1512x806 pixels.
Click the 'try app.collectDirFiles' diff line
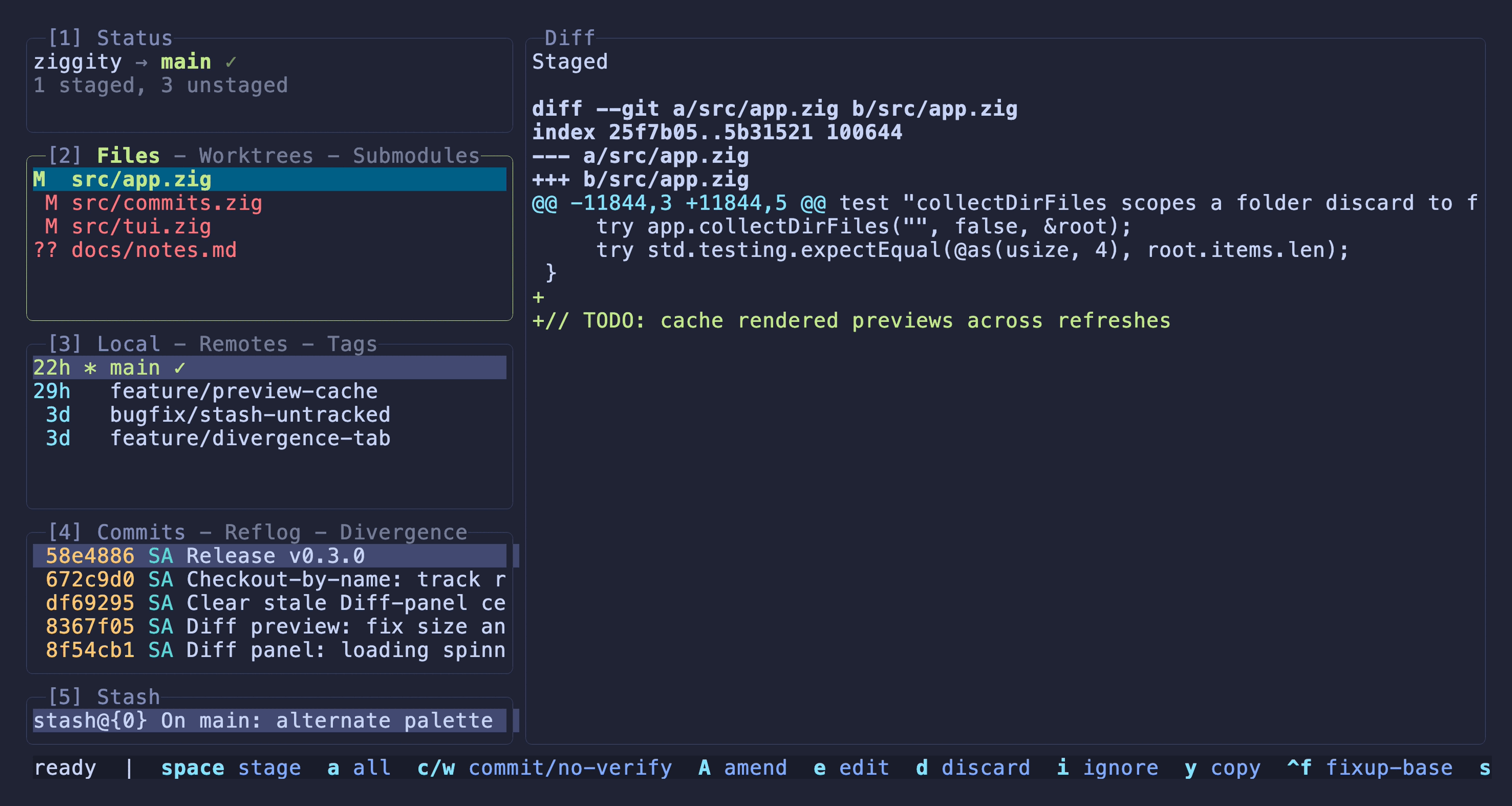pos(863,226)
